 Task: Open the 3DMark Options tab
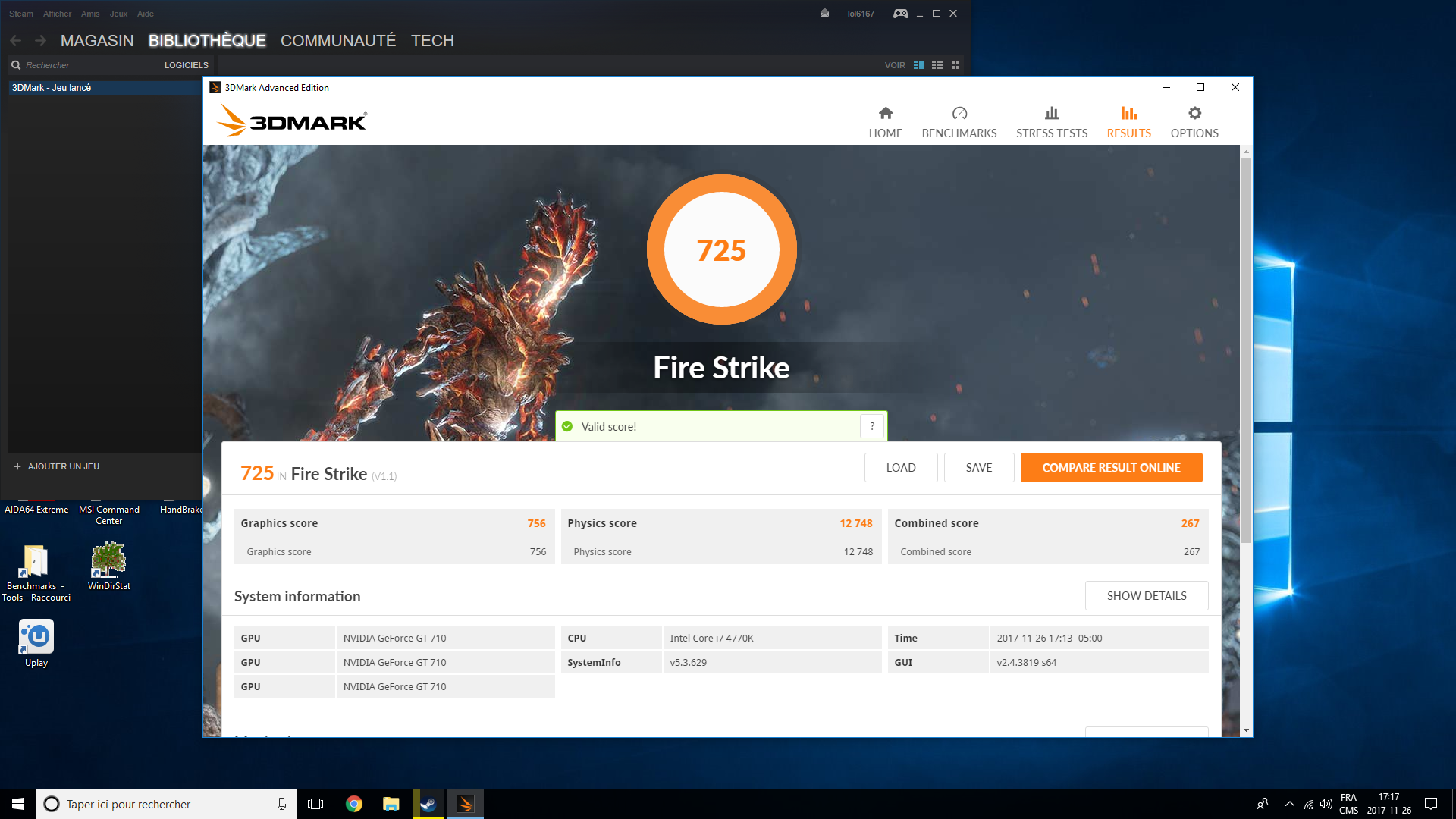pyautogui.click(x=1194, y=122)
